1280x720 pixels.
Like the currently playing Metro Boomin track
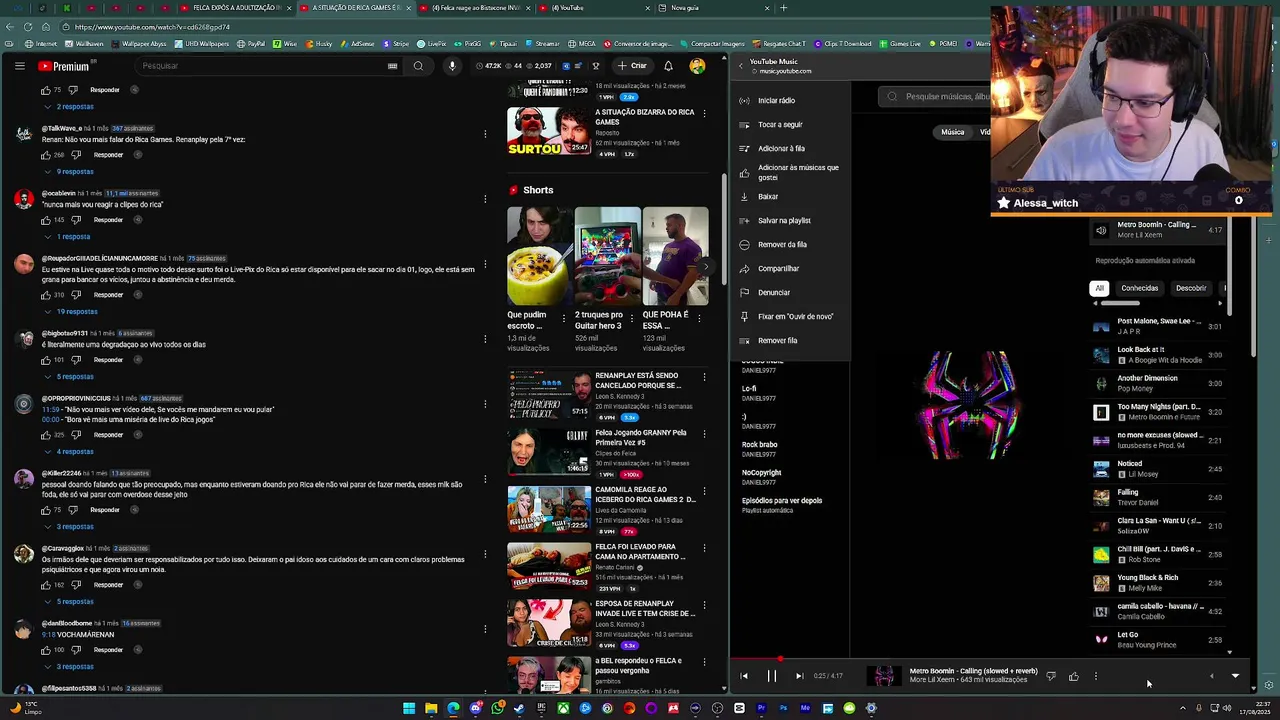[1074, 677]
